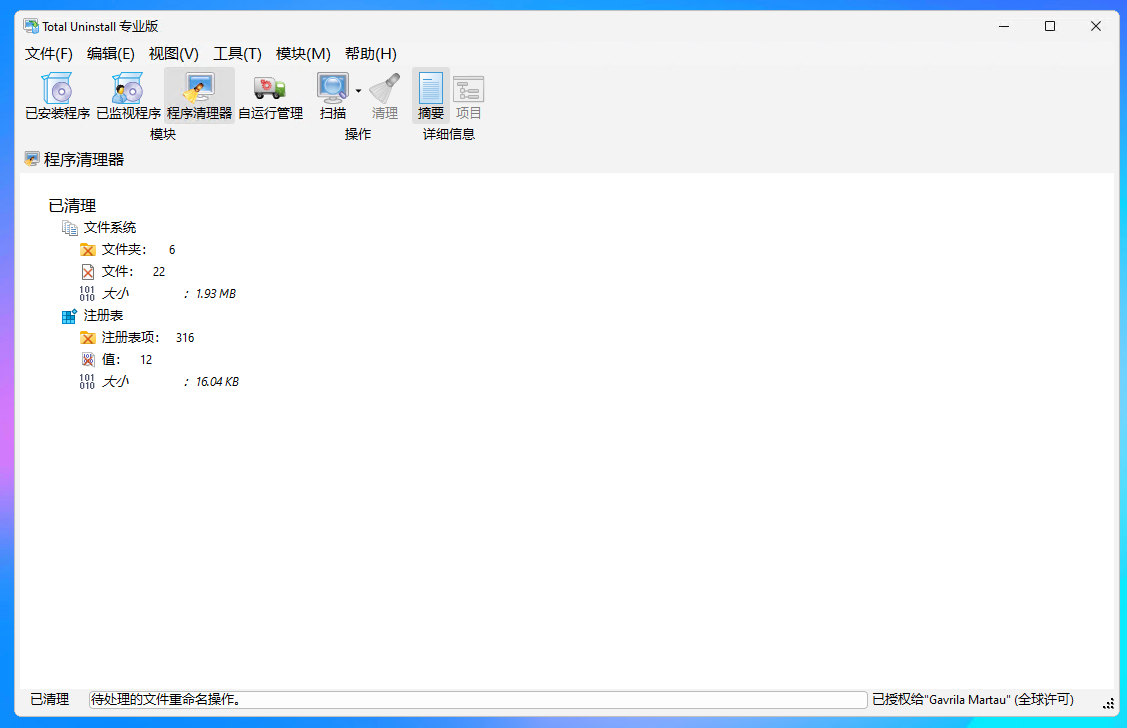
Task: Click the 注册表 registry icon
Action: (x=70, y=315)
